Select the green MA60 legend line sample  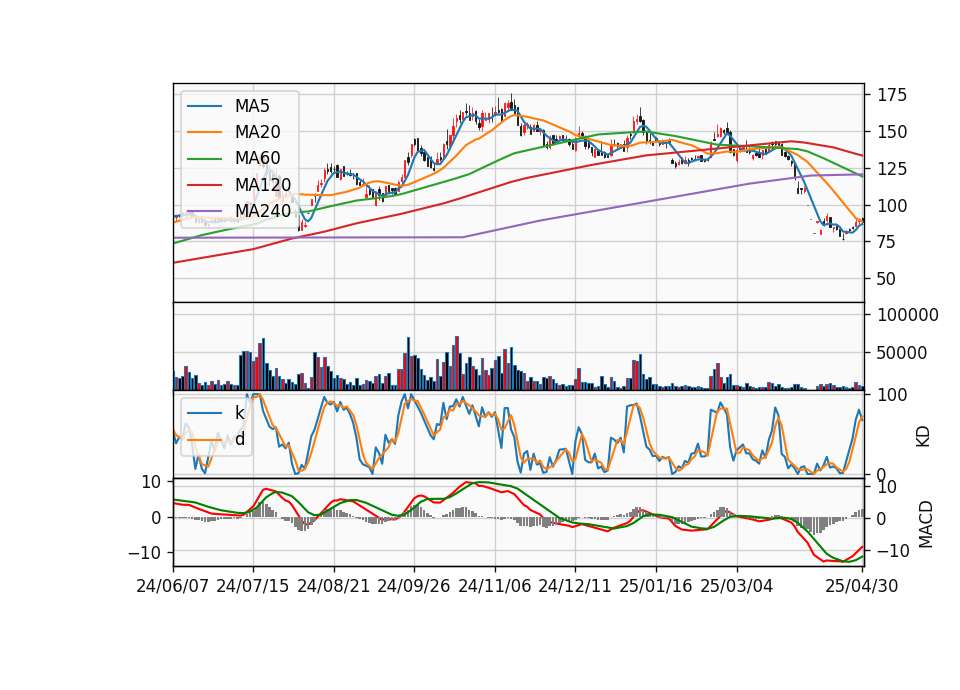pyautogui.click(x=204, y=159)
